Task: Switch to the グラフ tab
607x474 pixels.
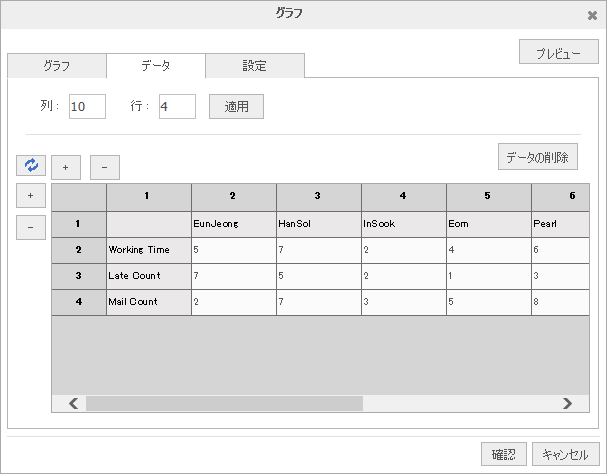Action: 57,66
